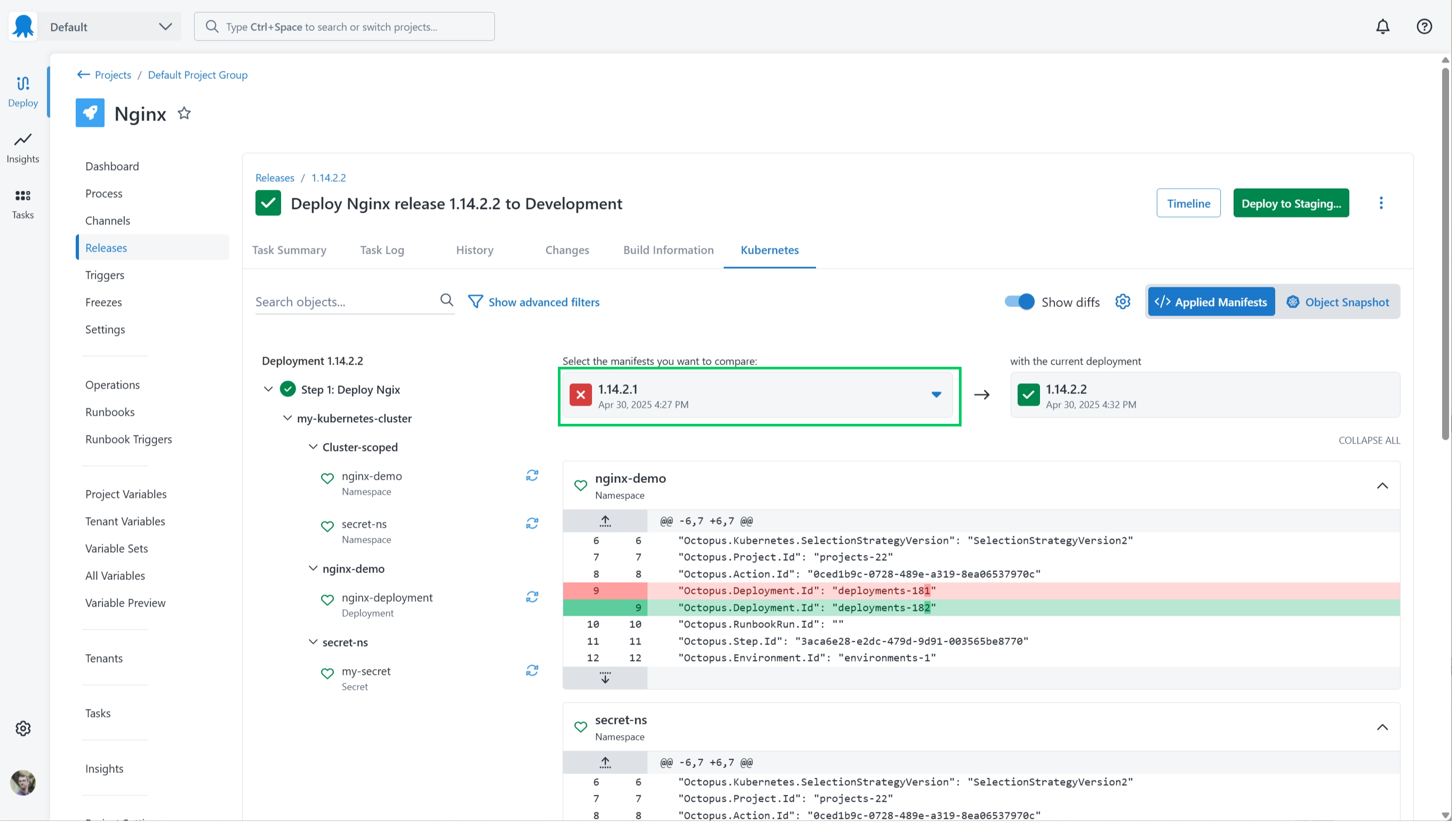Click COLLAPSE ALL link

click(x=1369, y=441)
